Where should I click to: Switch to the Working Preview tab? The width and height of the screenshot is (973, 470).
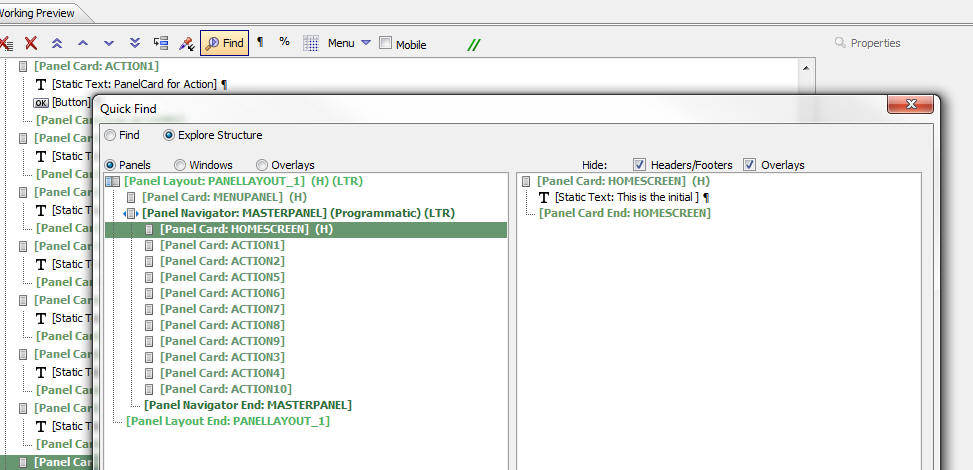point(36,13)
